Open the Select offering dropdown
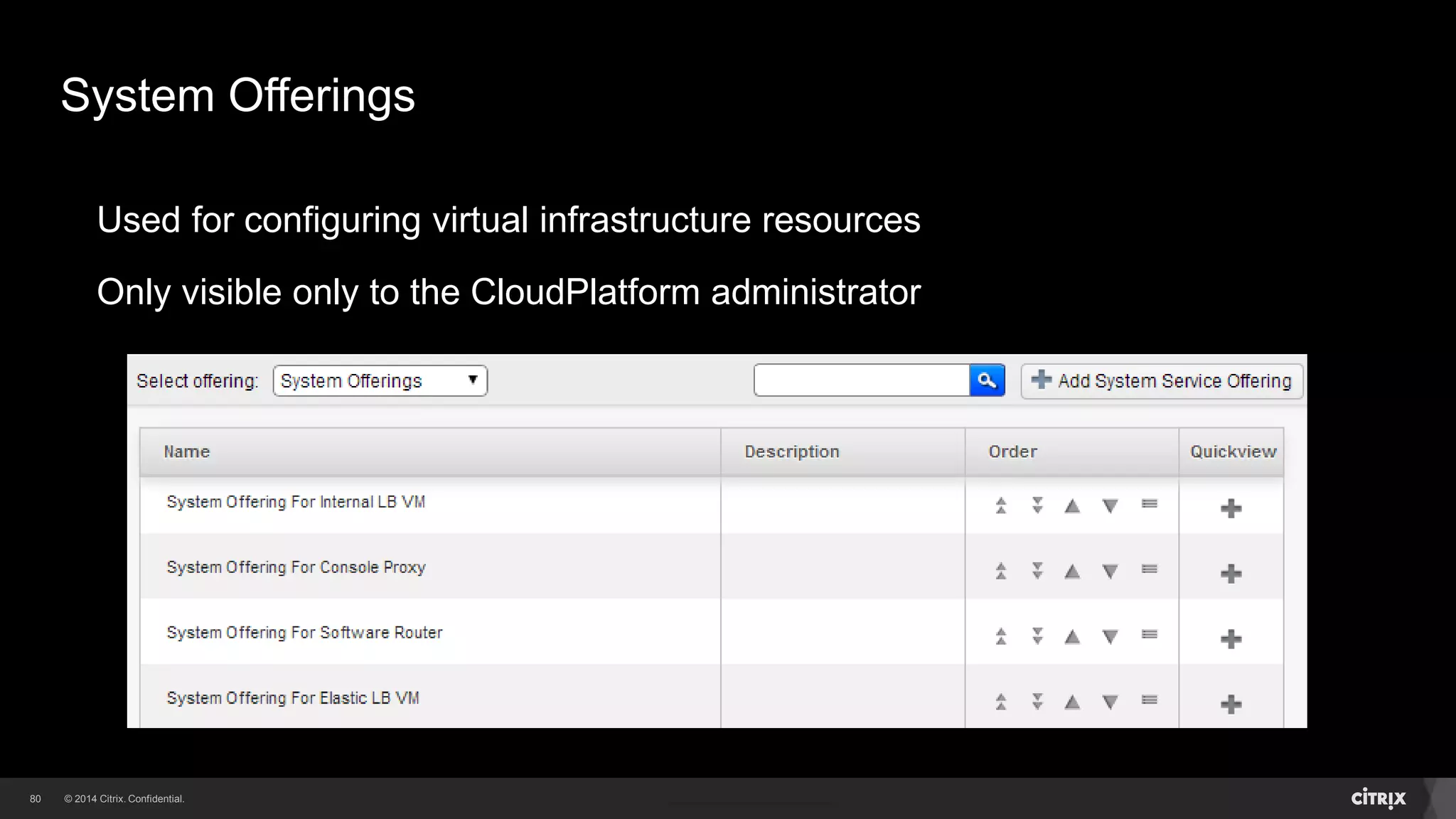Image resolution: width=1456 pixels, height=819 pixels. coord(380,381)
